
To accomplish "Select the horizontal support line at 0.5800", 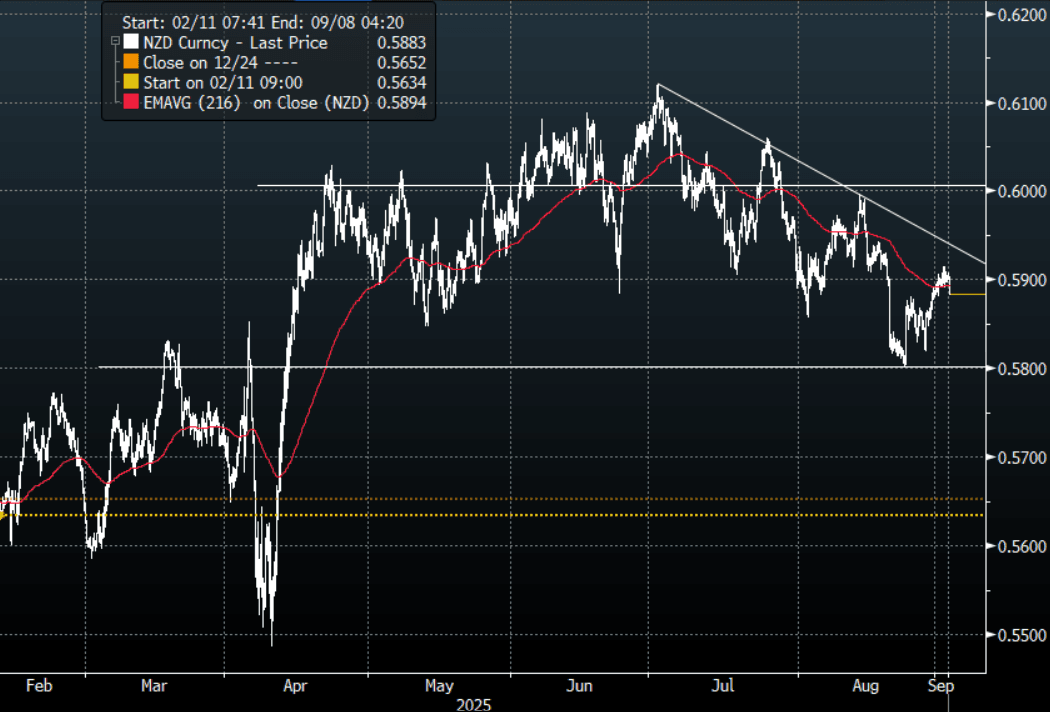I will coord(500,368).
